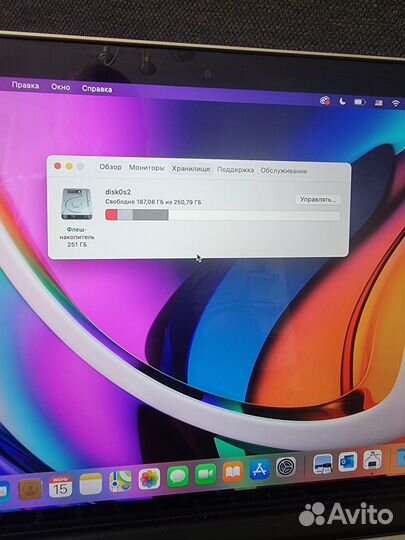Click the Управлять… button
Viewport: 405px width, 540px height.
tap(318, 199)
